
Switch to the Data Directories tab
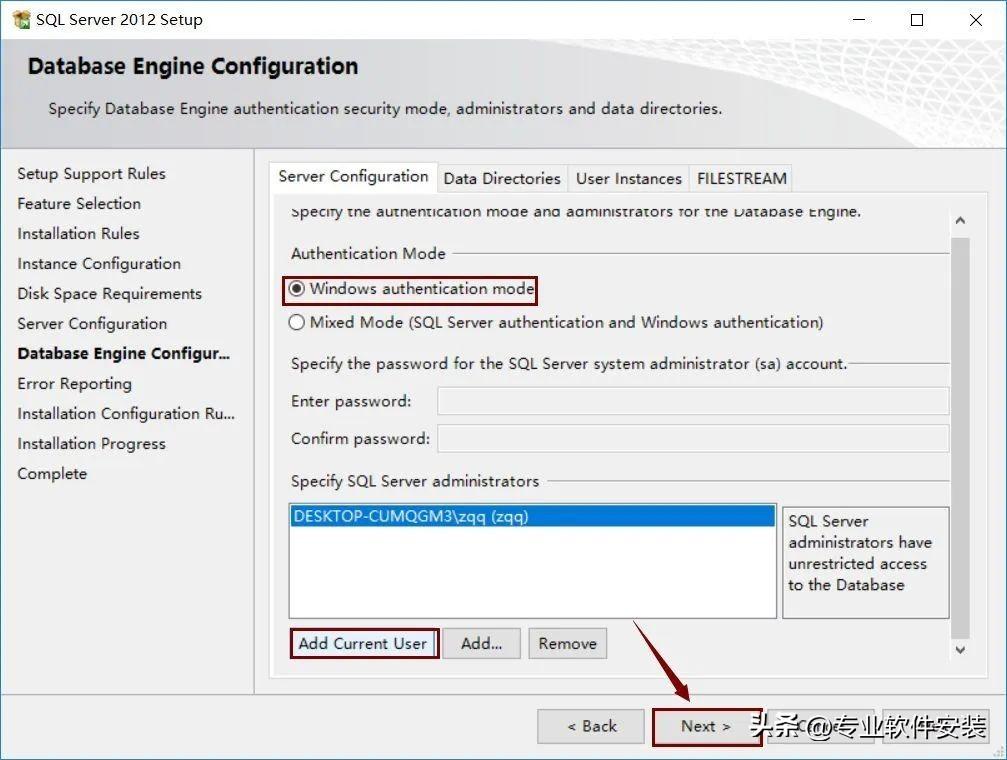[502, 178]
